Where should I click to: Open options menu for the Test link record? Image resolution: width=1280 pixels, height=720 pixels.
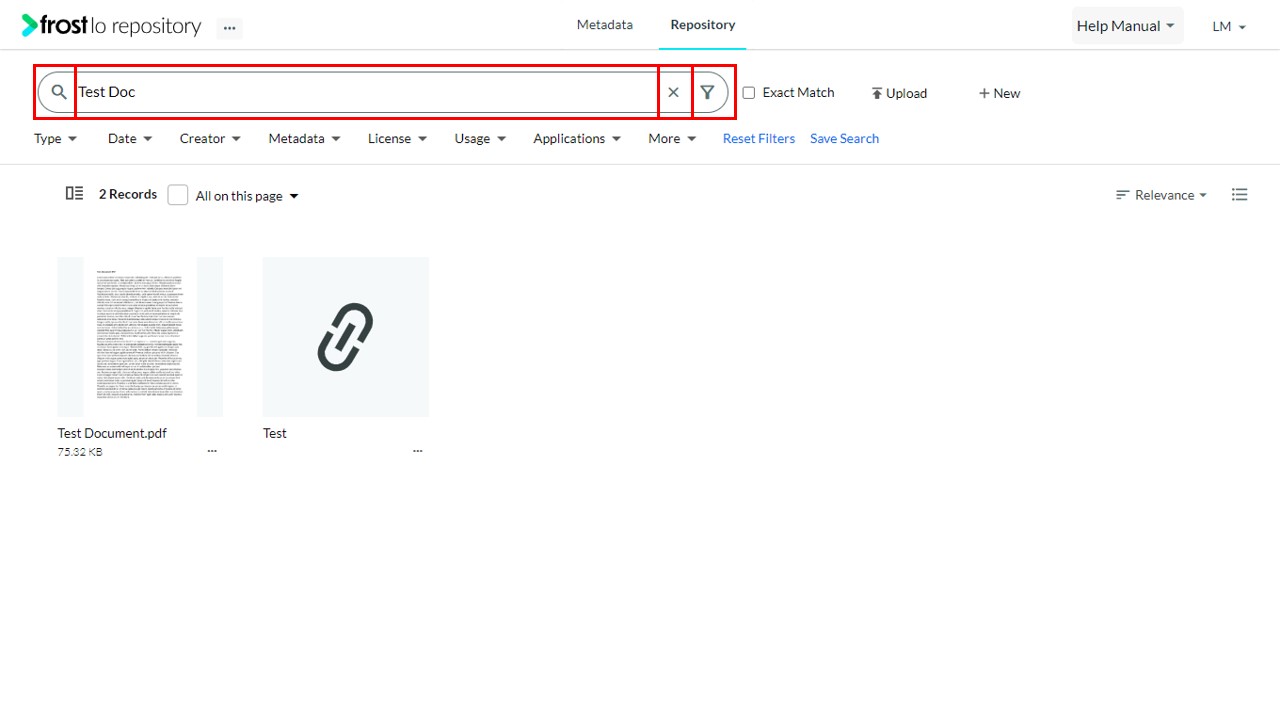[x=418, y=451]
